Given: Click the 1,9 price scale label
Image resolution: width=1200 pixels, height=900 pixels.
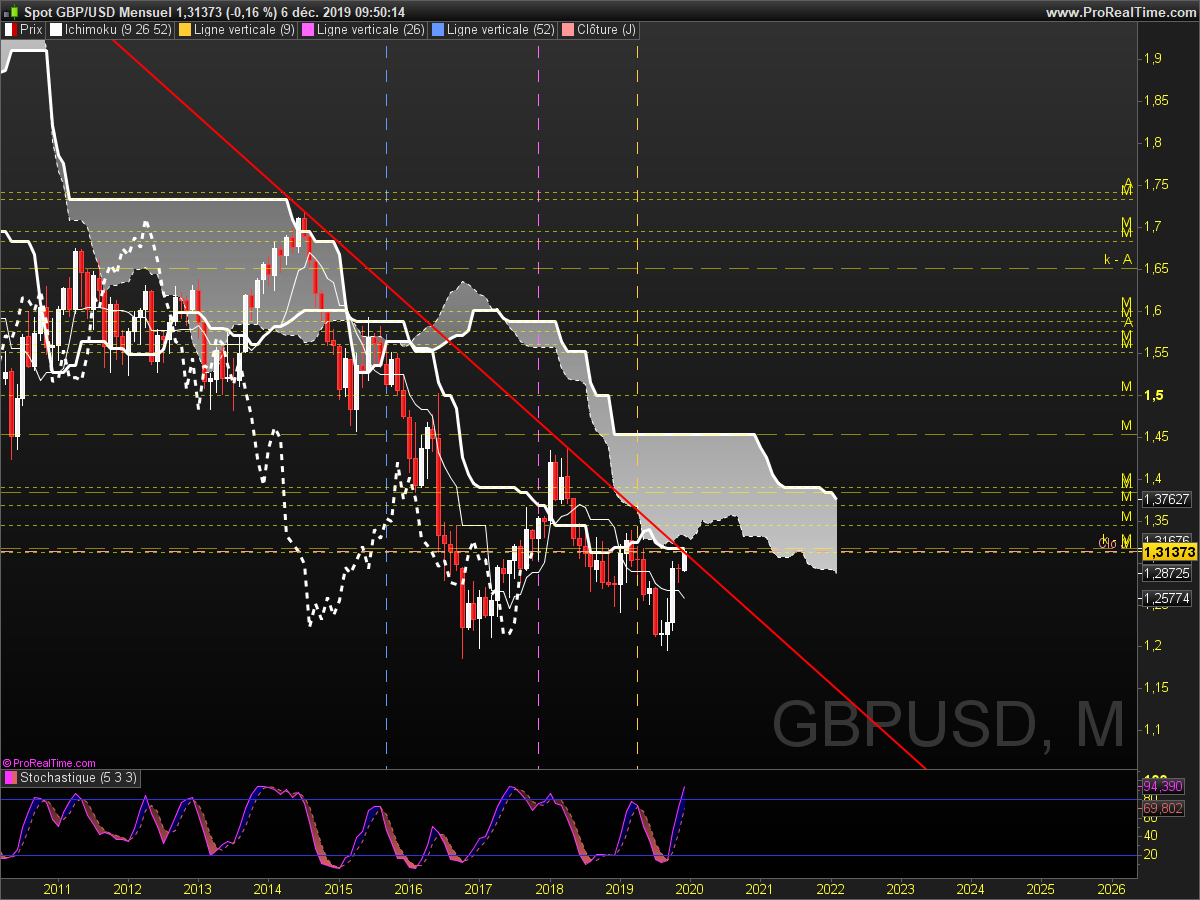Looking at the screenshot, I should (1152, 58).
